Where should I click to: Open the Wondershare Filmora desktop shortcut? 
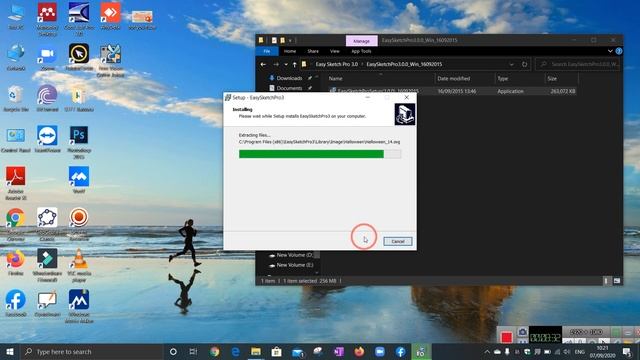47,265
